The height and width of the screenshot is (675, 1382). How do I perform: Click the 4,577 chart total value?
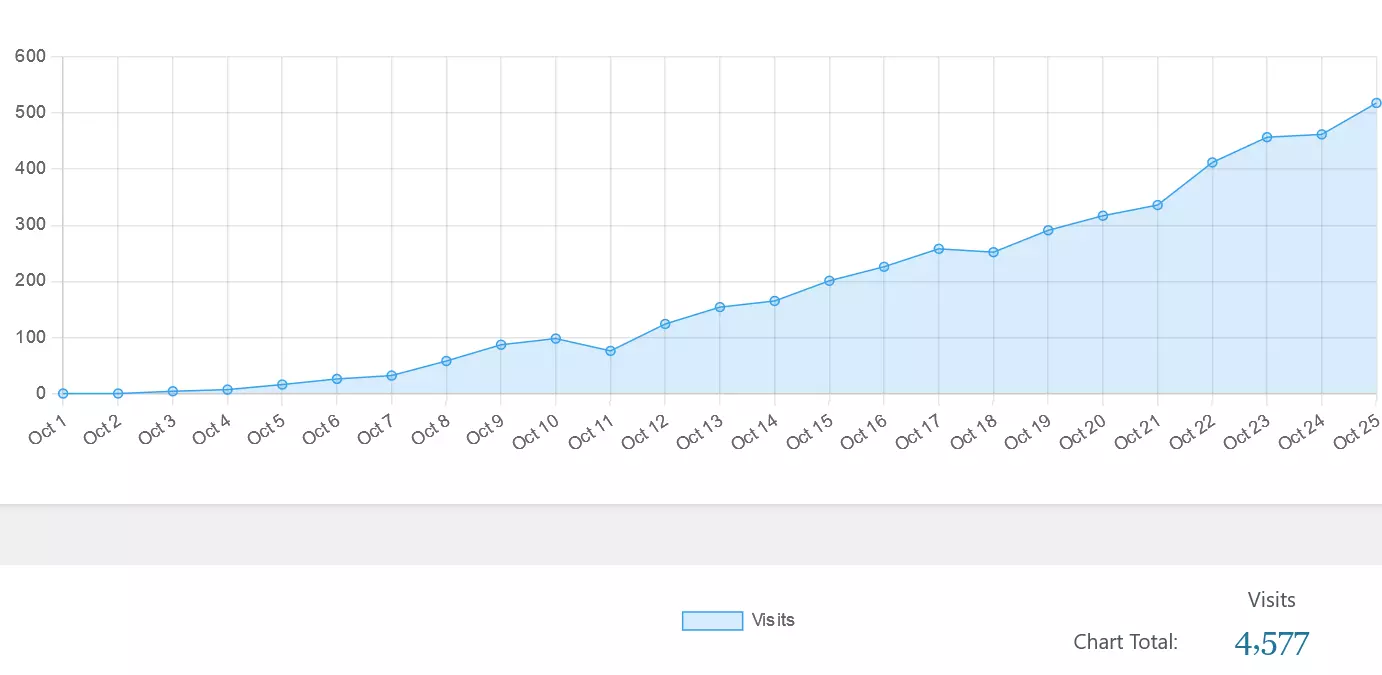coord(1271,644)
